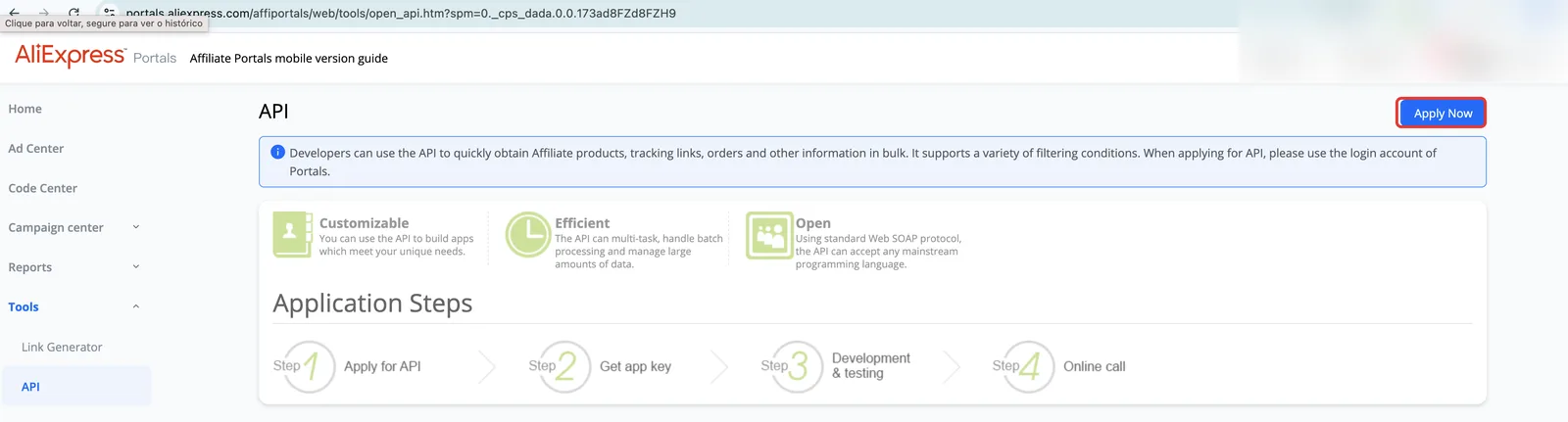Focus the browser address bar URL

pos(401,14)
